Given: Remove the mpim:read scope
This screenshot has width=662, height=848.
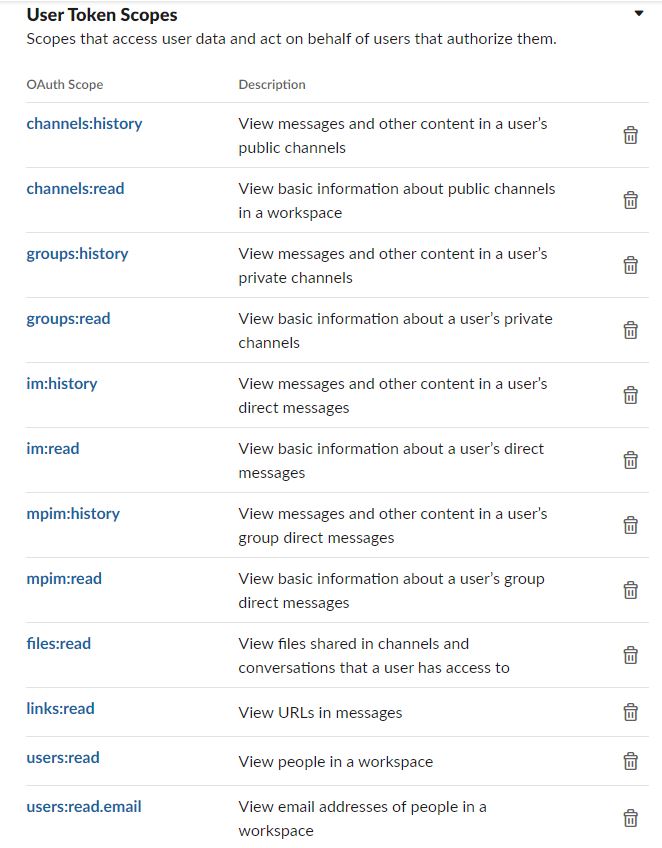Looking at the screenshot, I should (x=631, y=589).
